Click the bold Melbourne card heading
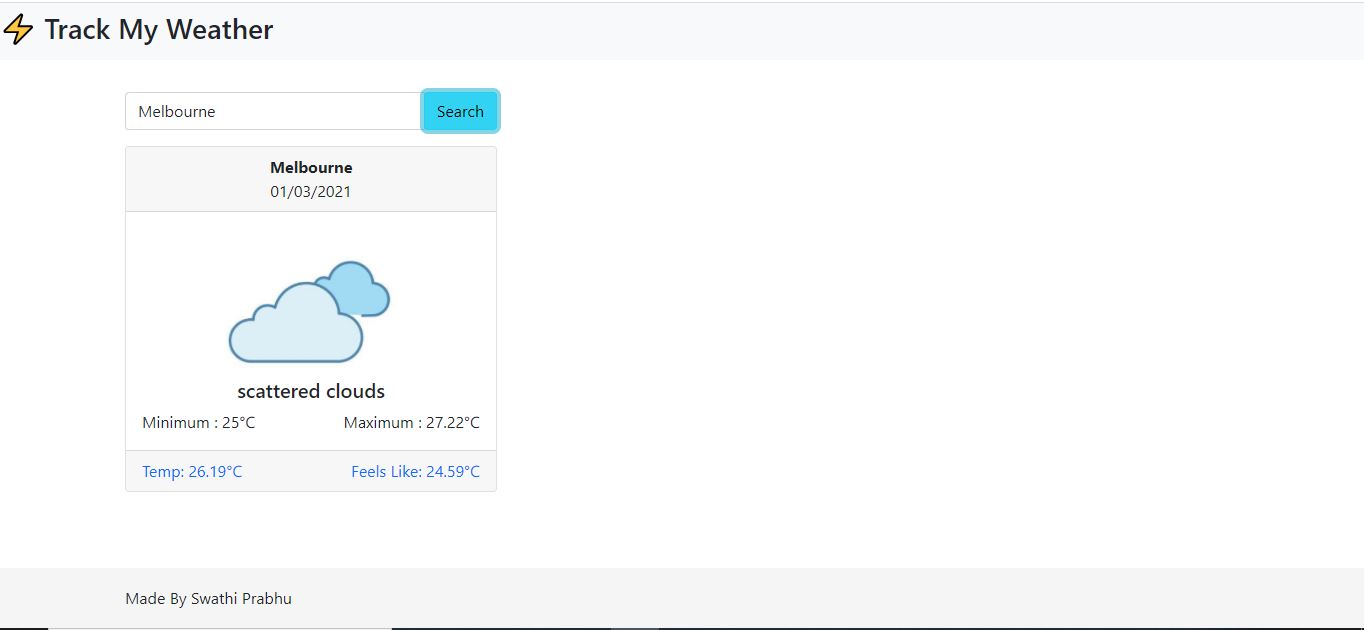 click(x=311, y=167)
